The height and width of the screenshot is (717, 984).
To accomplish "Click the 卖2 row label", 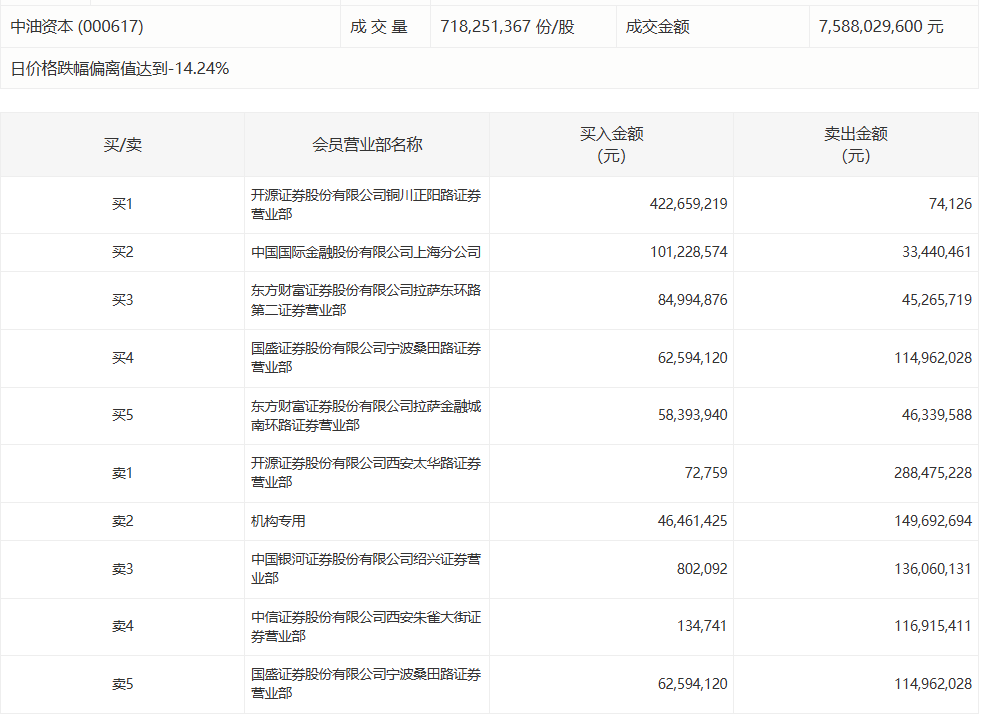I will [x=122, y=521].
